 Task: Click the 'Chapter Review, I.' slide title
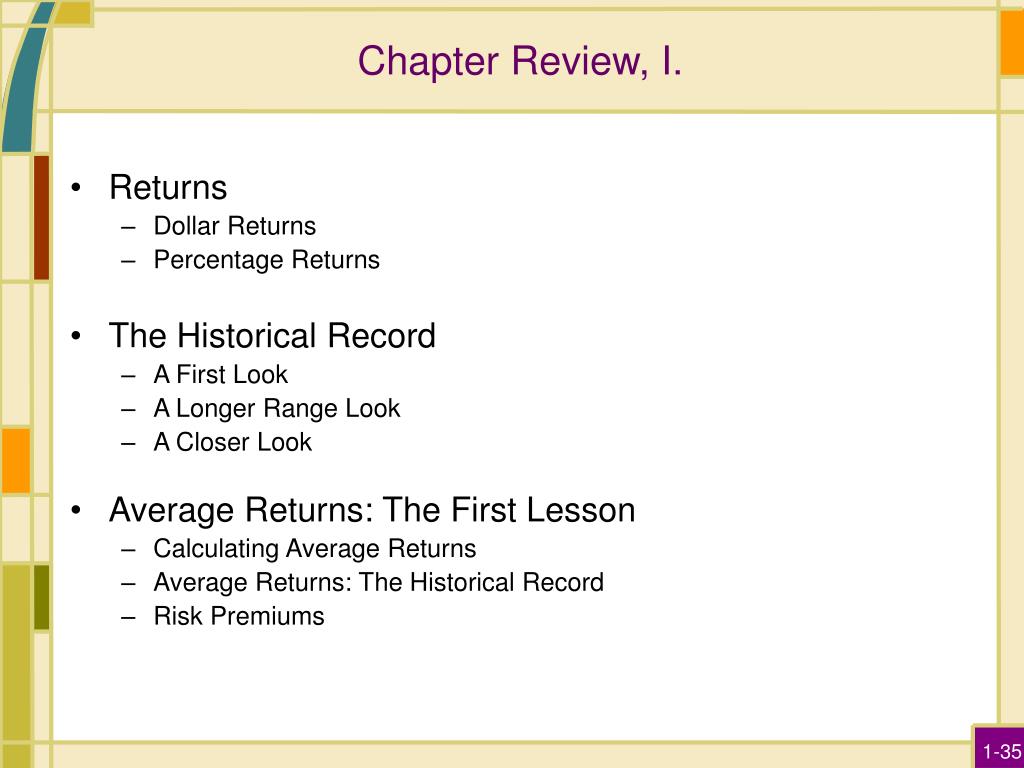click(x=520, y=62)
